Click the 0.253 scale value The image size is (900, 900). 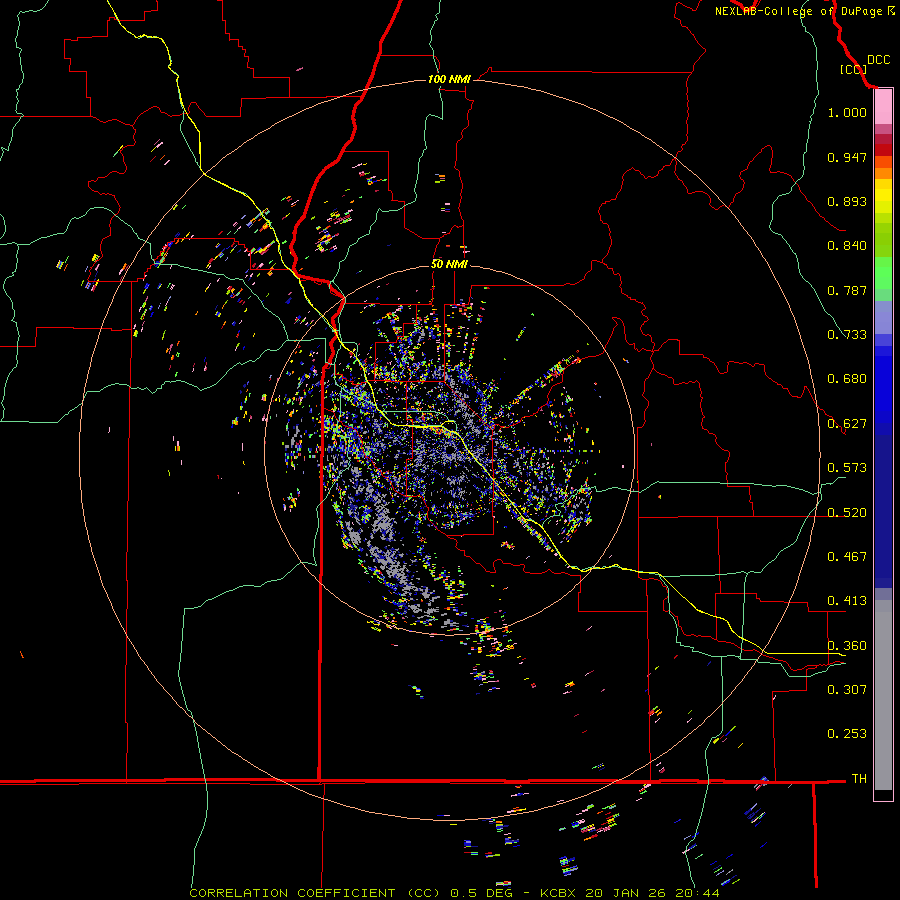point(847,734)
